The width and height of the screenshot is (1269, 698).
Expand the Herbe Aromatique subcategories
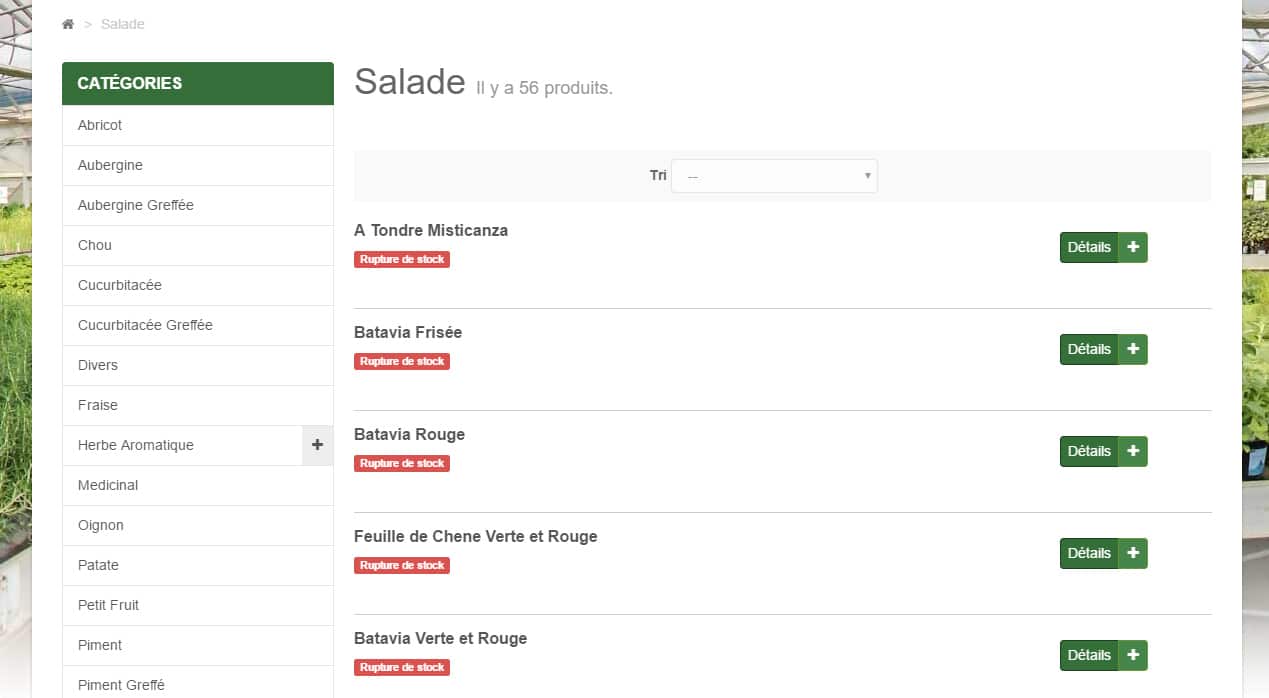coord(317,445)
